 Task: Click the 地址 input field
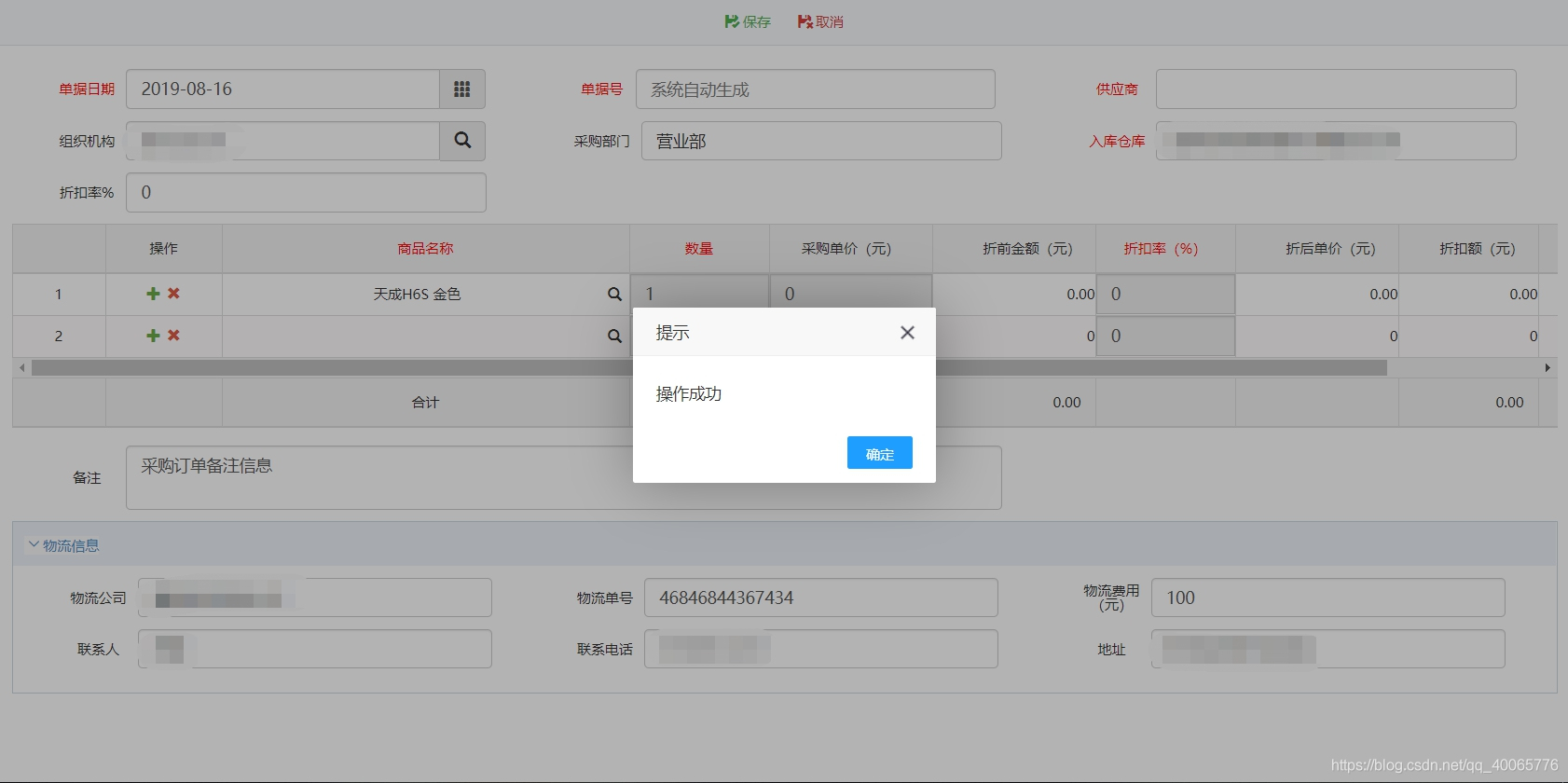click(x=1328, y=649)
